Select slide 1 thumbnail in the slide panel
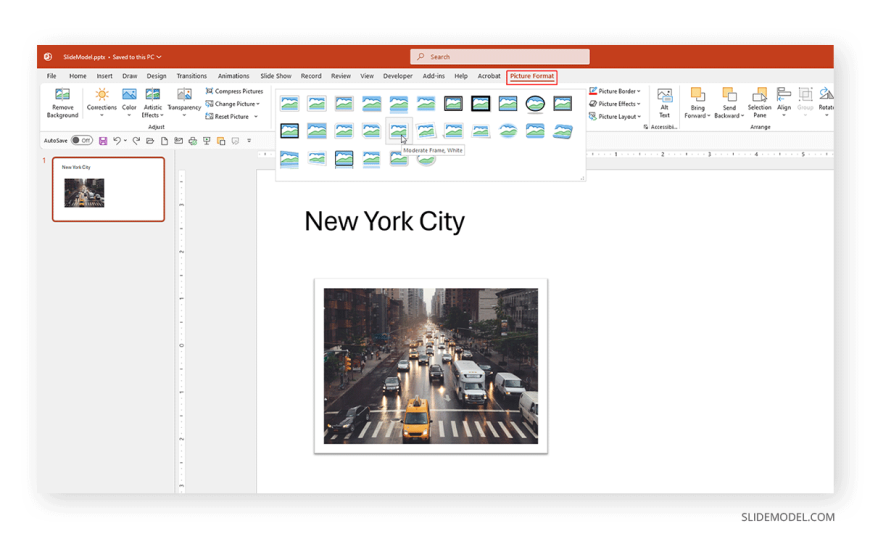Viewport: 870px width, 539px height. click(x=108, y=189)
